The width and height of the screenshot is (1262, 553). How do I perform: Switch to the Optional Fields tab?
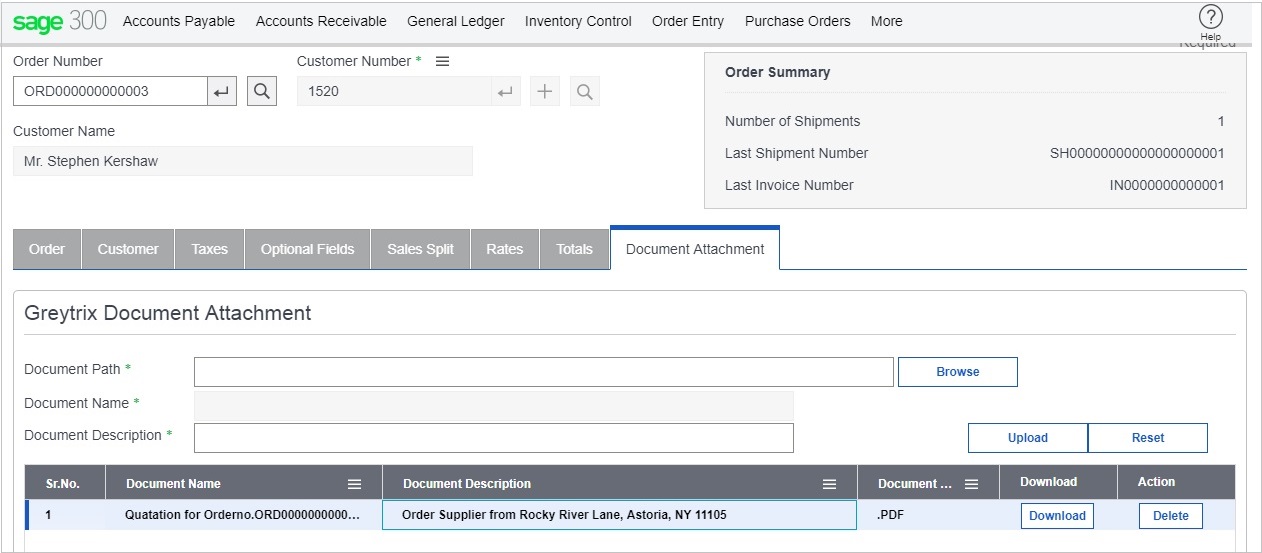(308, 249)
